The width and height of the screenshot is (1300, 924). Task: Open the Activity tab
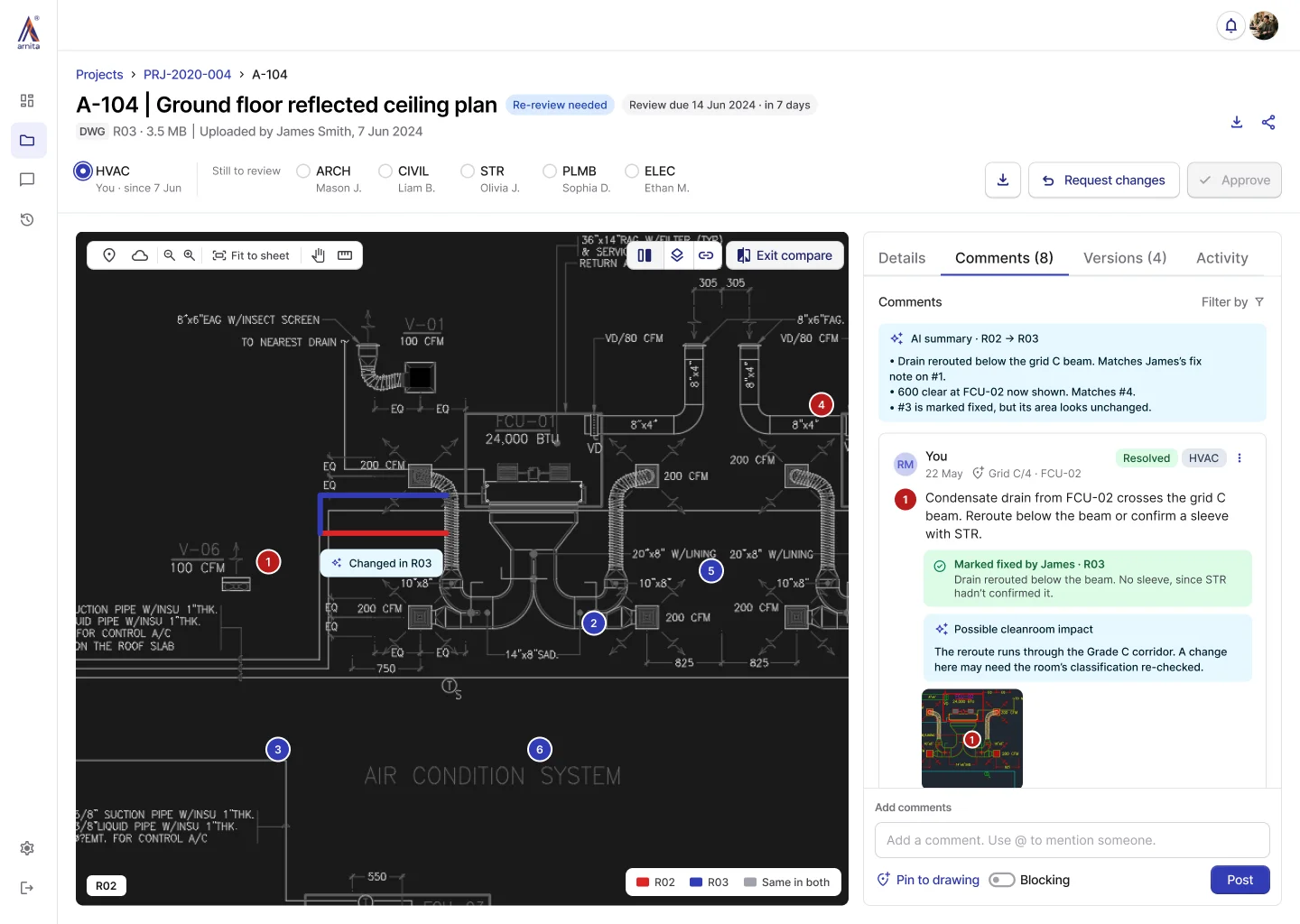click(x=1222, y=258)
